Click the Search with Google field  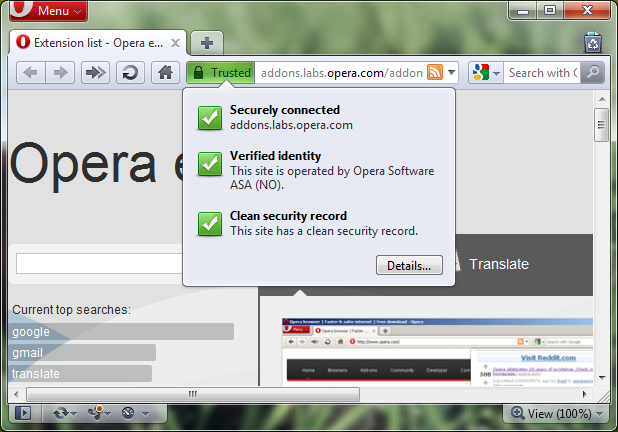542,73
